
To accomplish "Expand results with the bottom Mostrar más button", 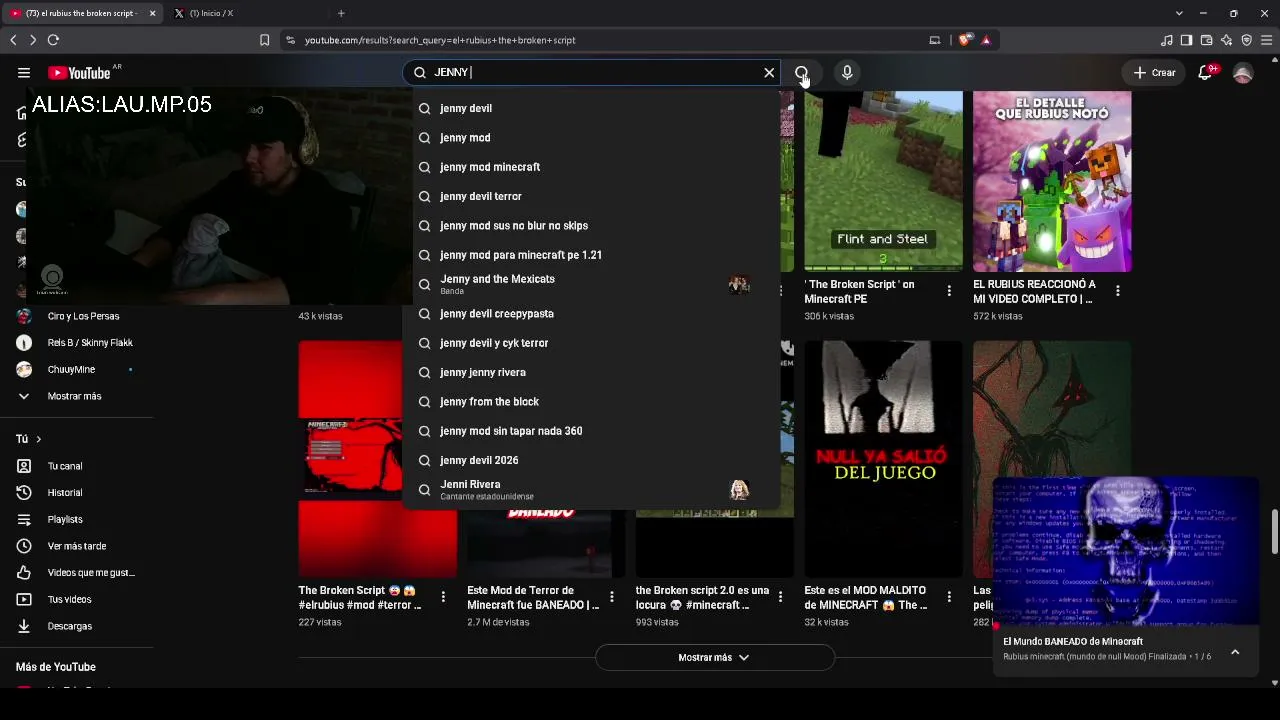I will pyautogui.click(x=714, y=657).
